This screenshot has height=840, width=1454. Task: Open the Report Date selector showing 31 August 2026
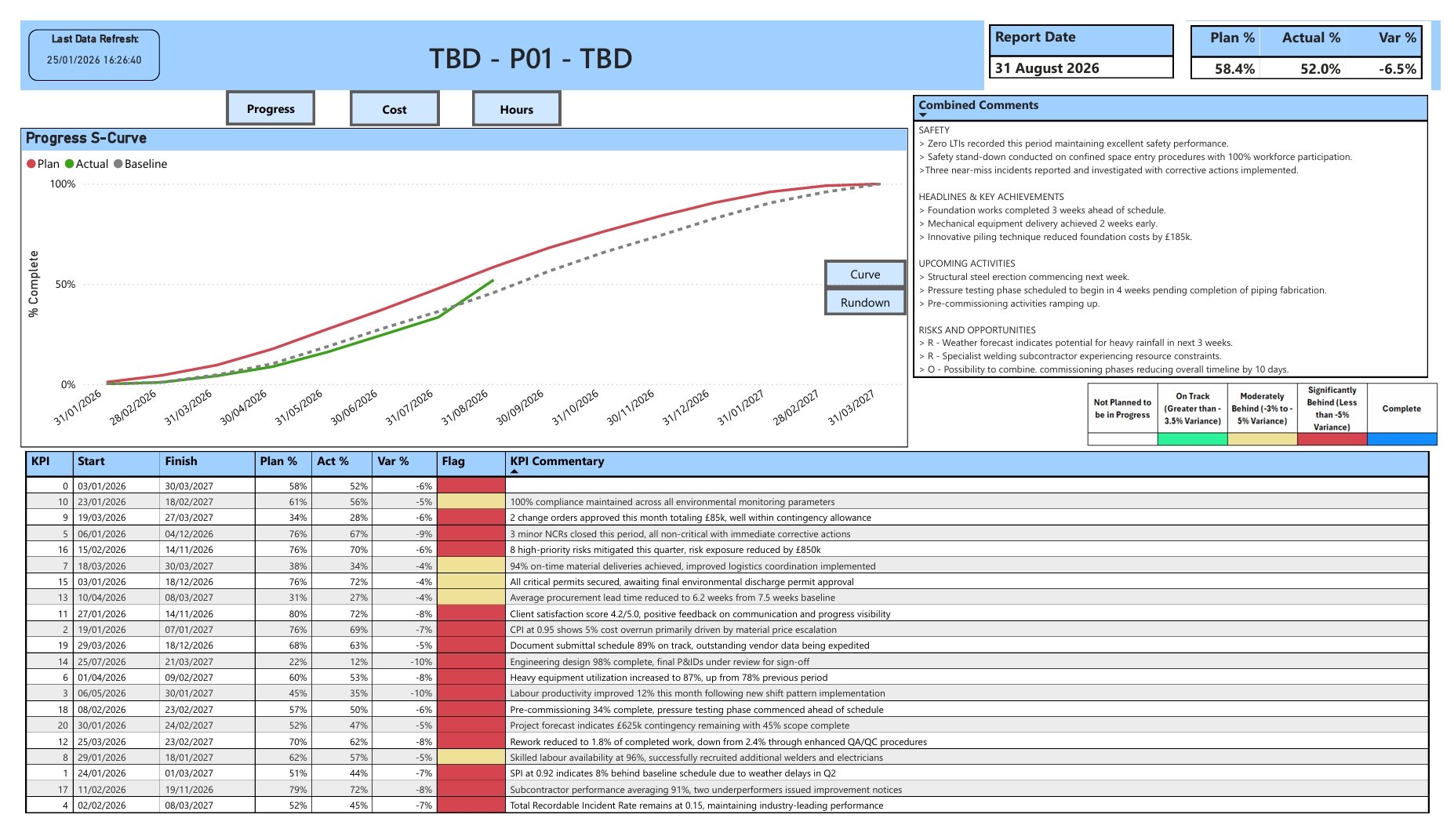[1080, 68]
